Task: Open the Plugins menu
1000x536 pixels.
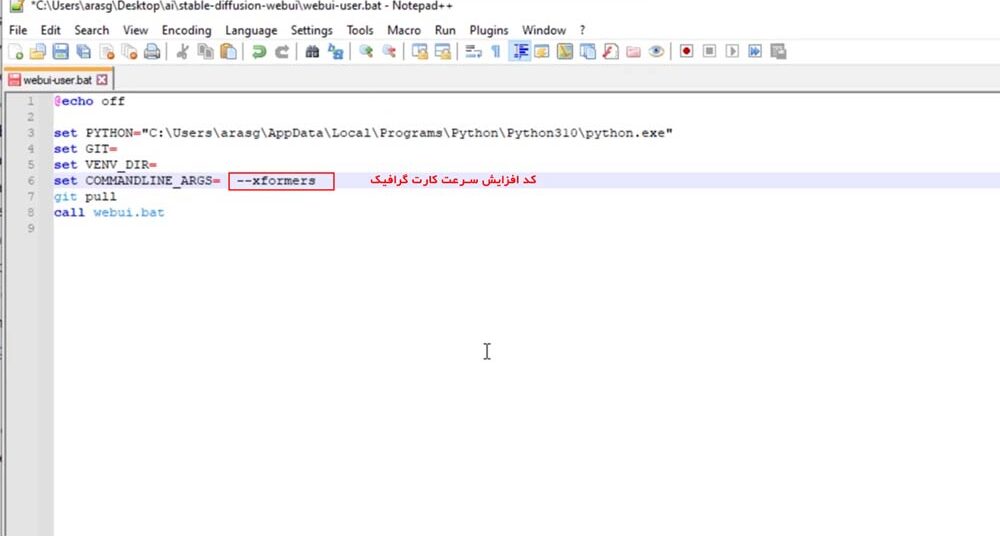Action: [x=489, y=30]
